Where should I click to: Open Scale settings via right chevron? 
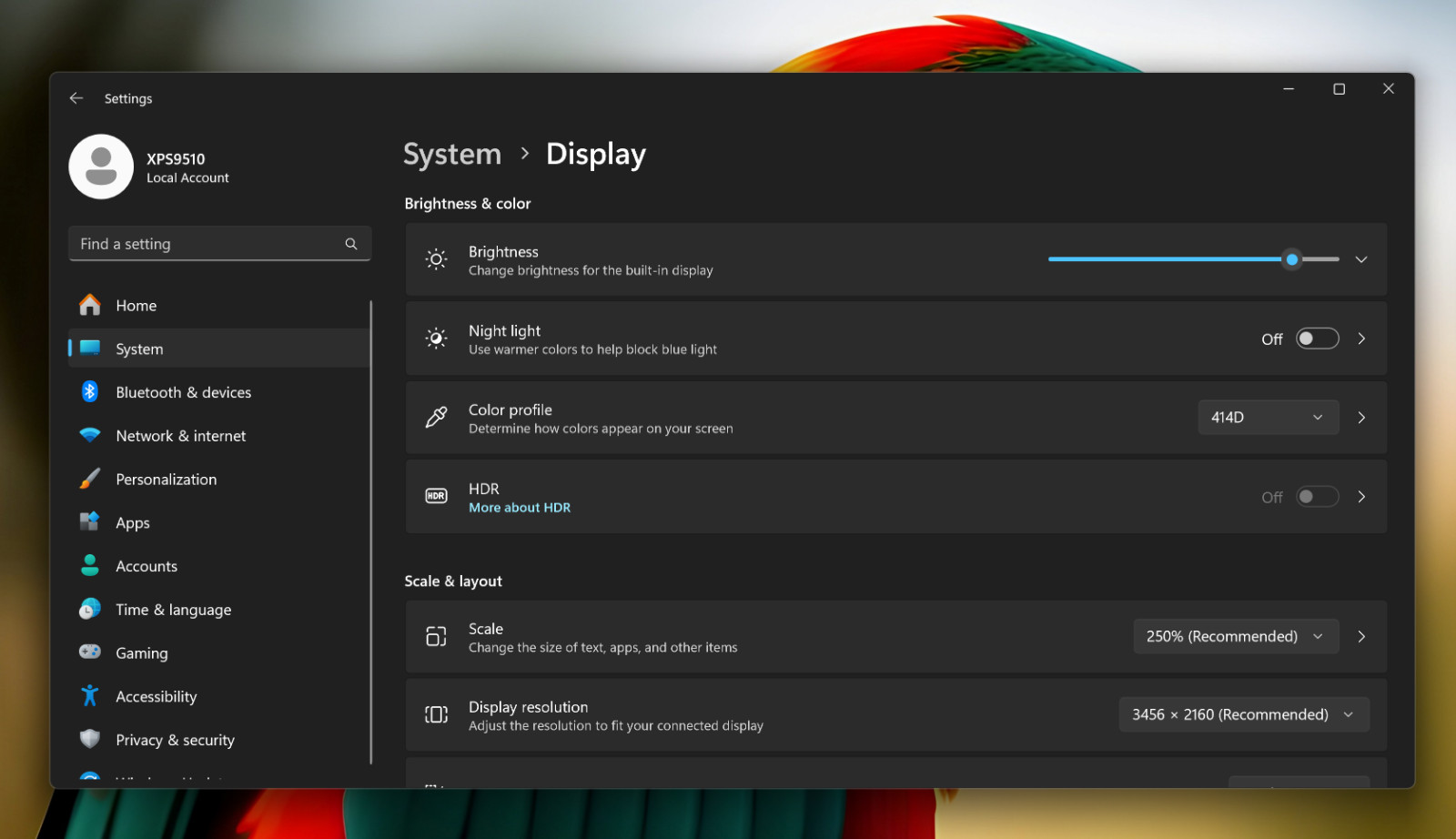click(1361, 637)
